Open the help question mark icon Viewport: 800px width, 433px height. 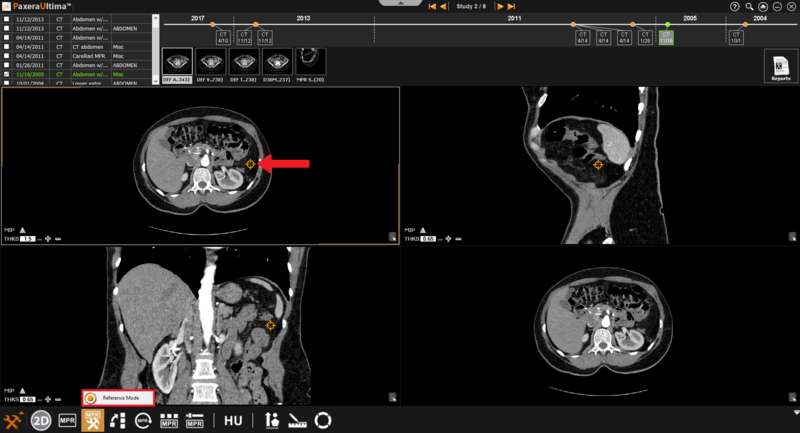click(x=735, y=6)
